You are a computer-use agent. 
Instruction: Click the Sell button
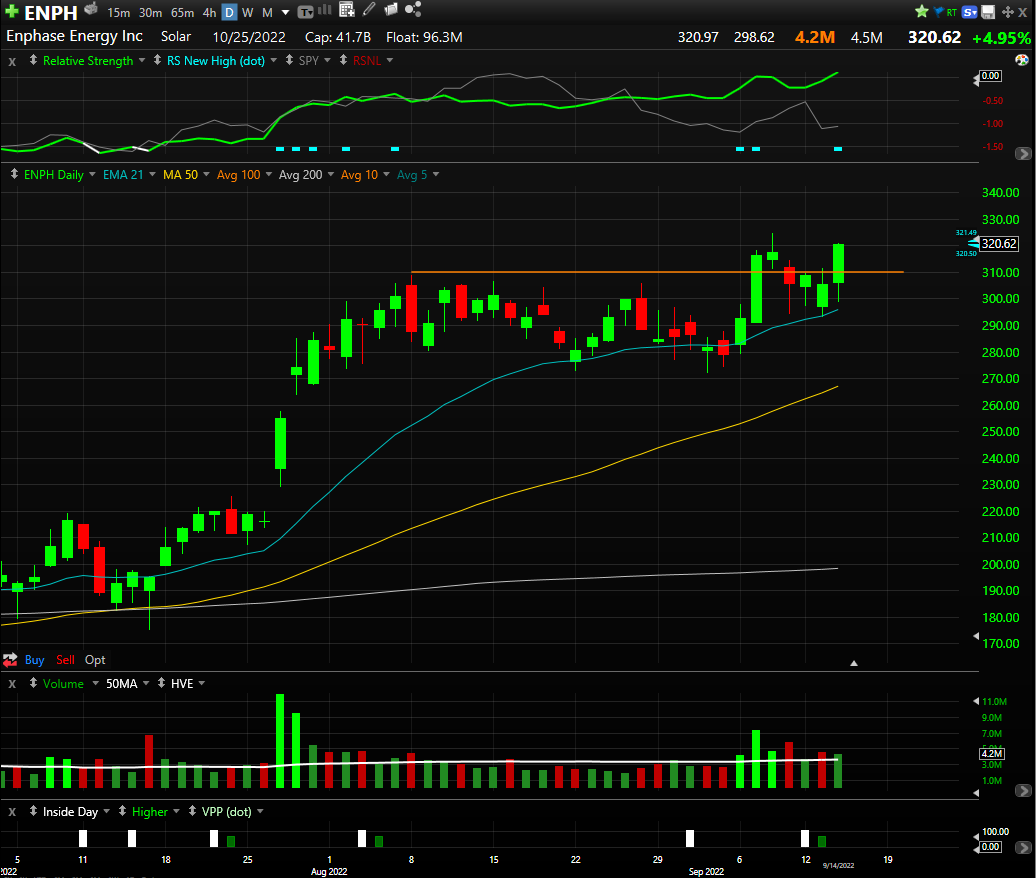65,659
